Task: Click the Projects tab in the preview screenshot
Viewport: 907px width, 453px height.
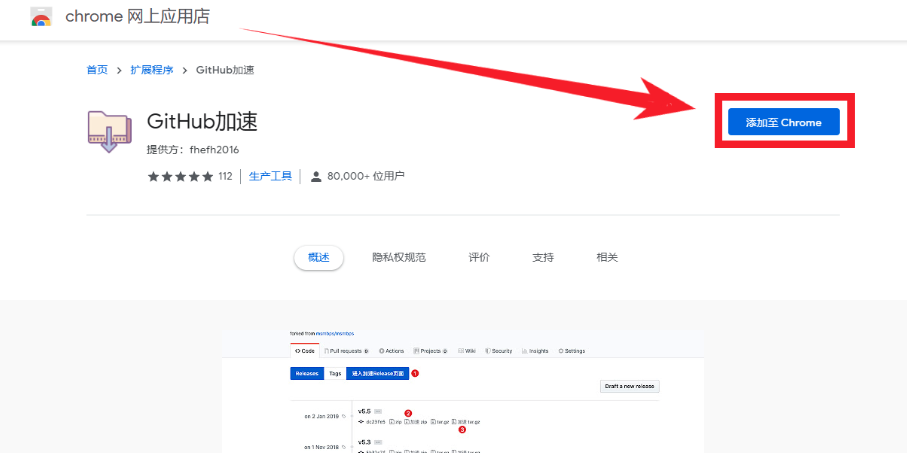Action: tap(431, 351)
